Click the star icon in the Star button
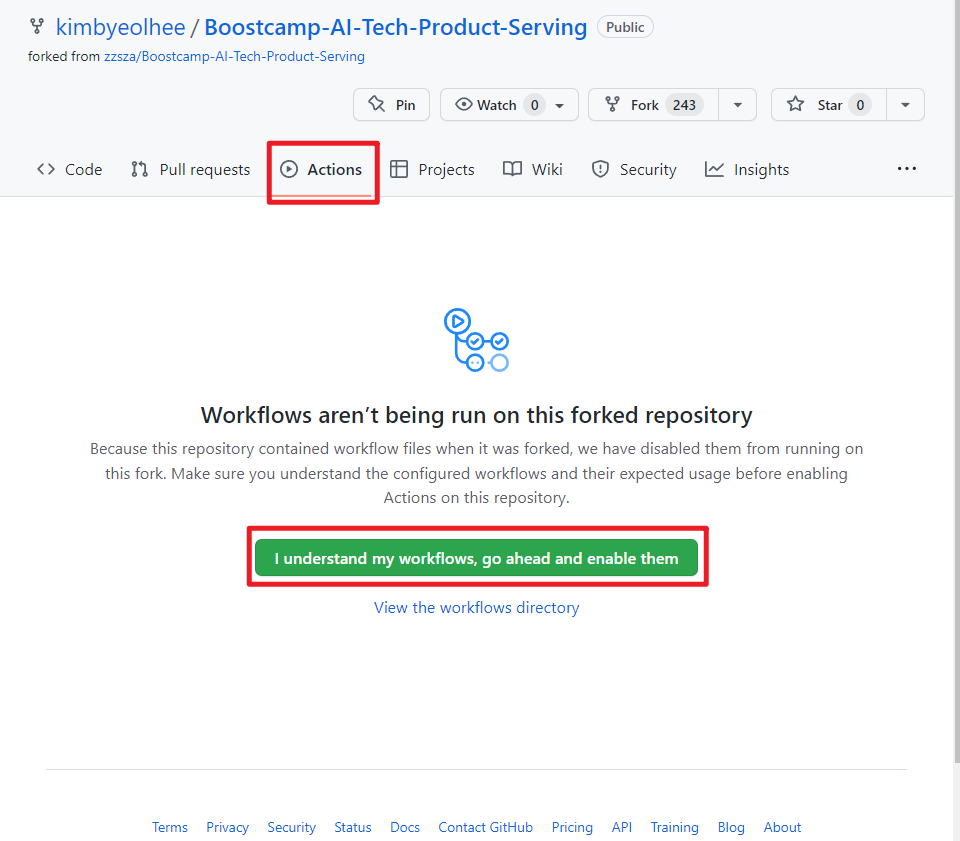Viewport: 960px width, 841px height. coord(795,105)
